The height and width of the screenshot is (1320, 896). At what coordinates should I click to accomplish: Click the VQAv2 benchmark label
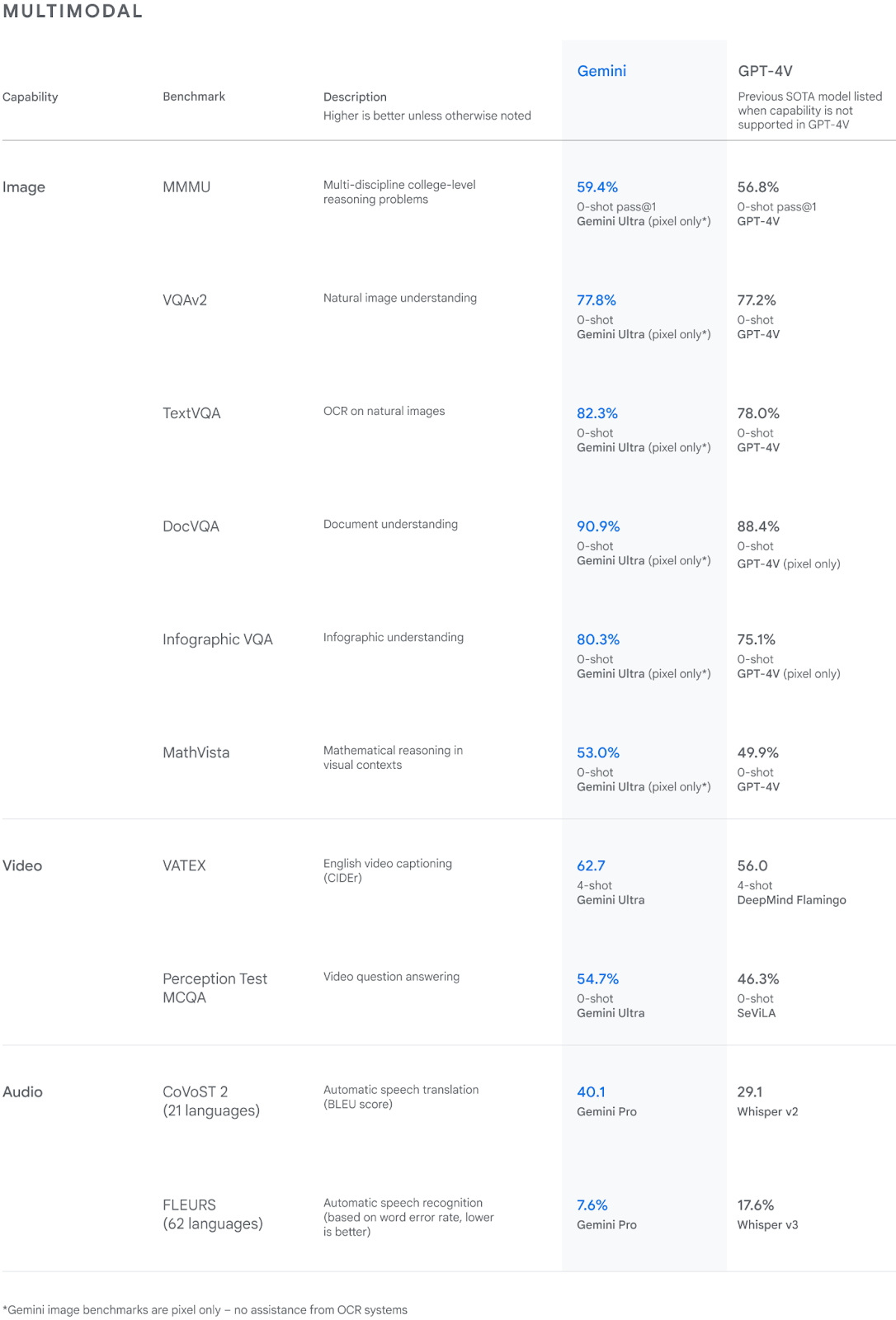(x=185, y=300)
